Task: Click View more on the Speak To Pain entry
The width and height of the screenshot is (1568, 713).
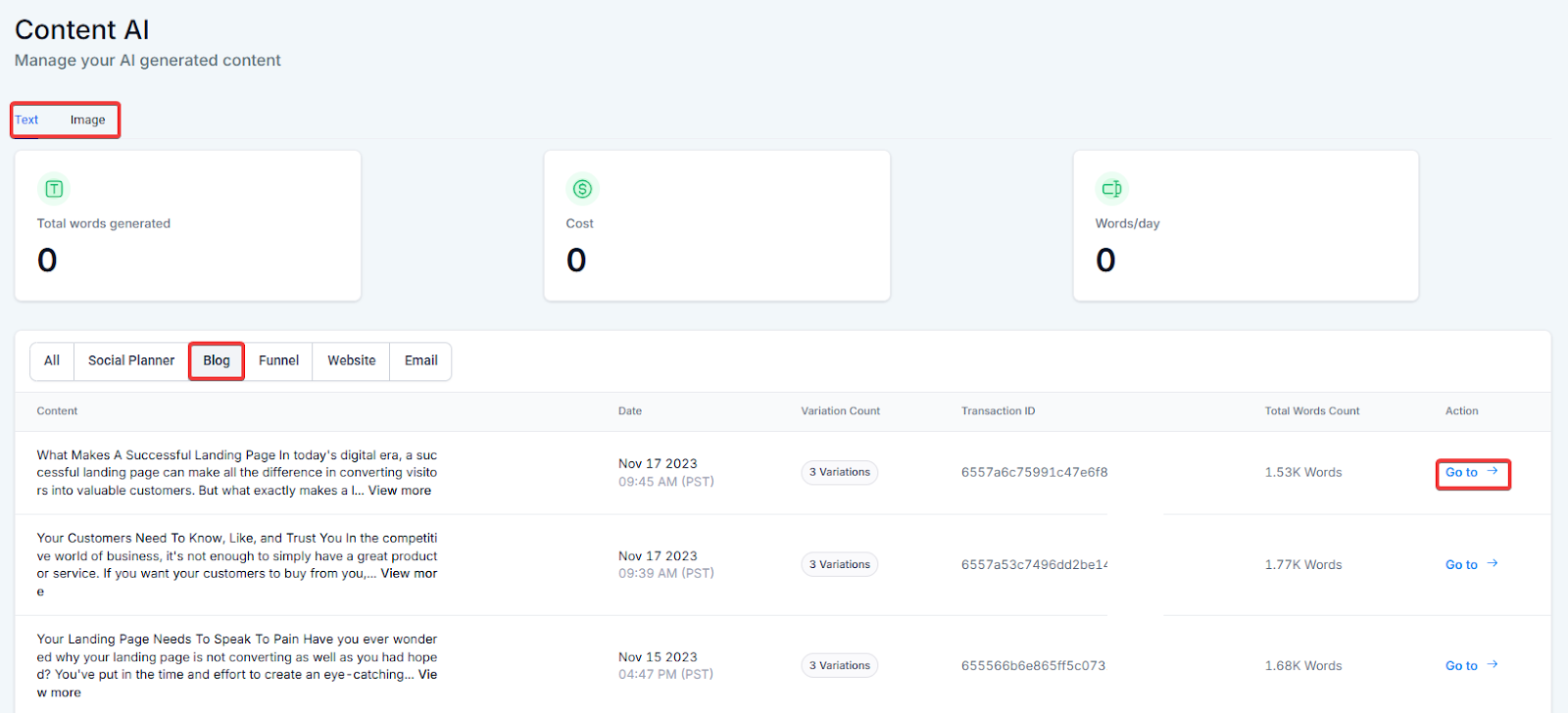Action: 427,675
